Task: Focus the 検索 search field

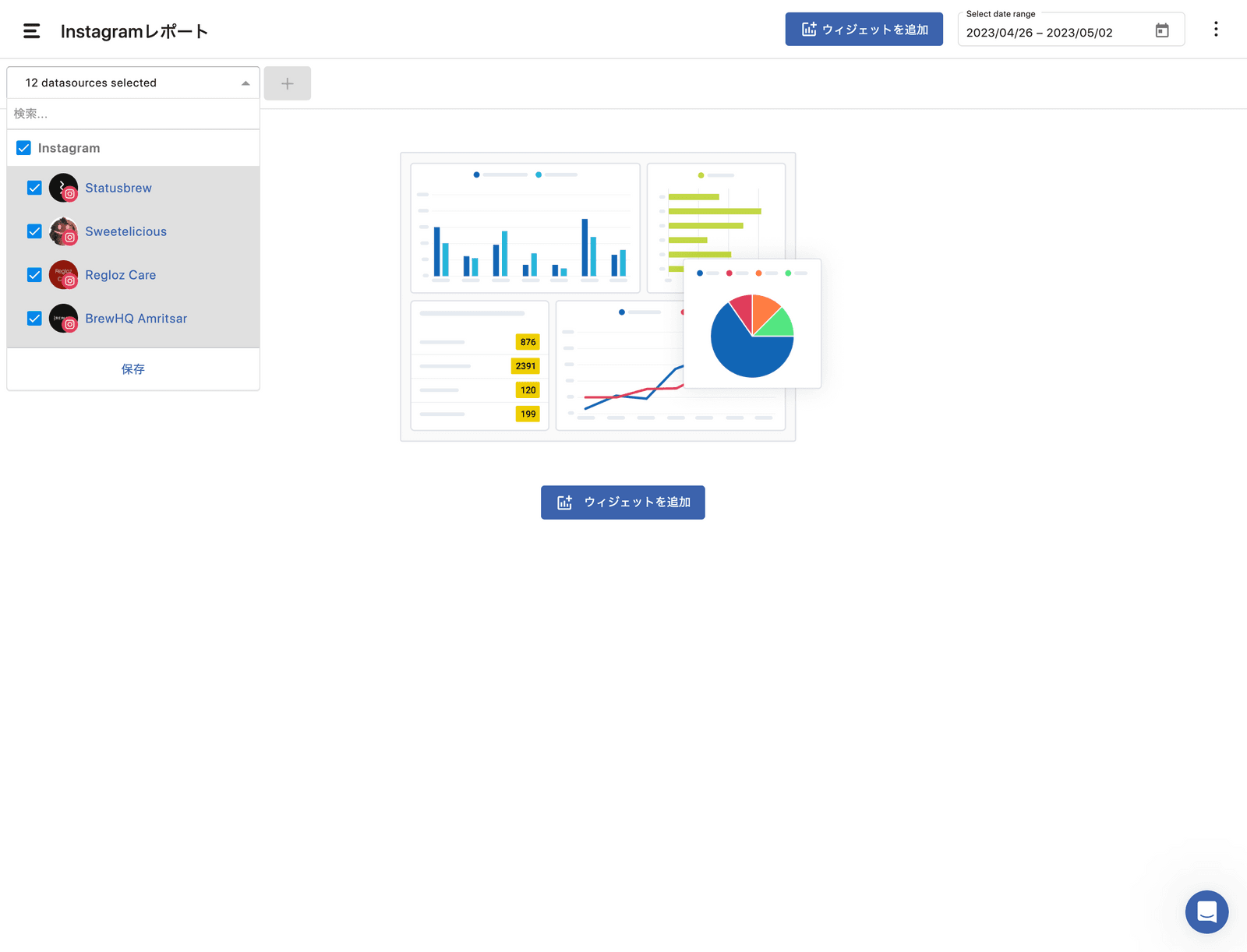Action: pyautogui.click(x=133, y=114)
